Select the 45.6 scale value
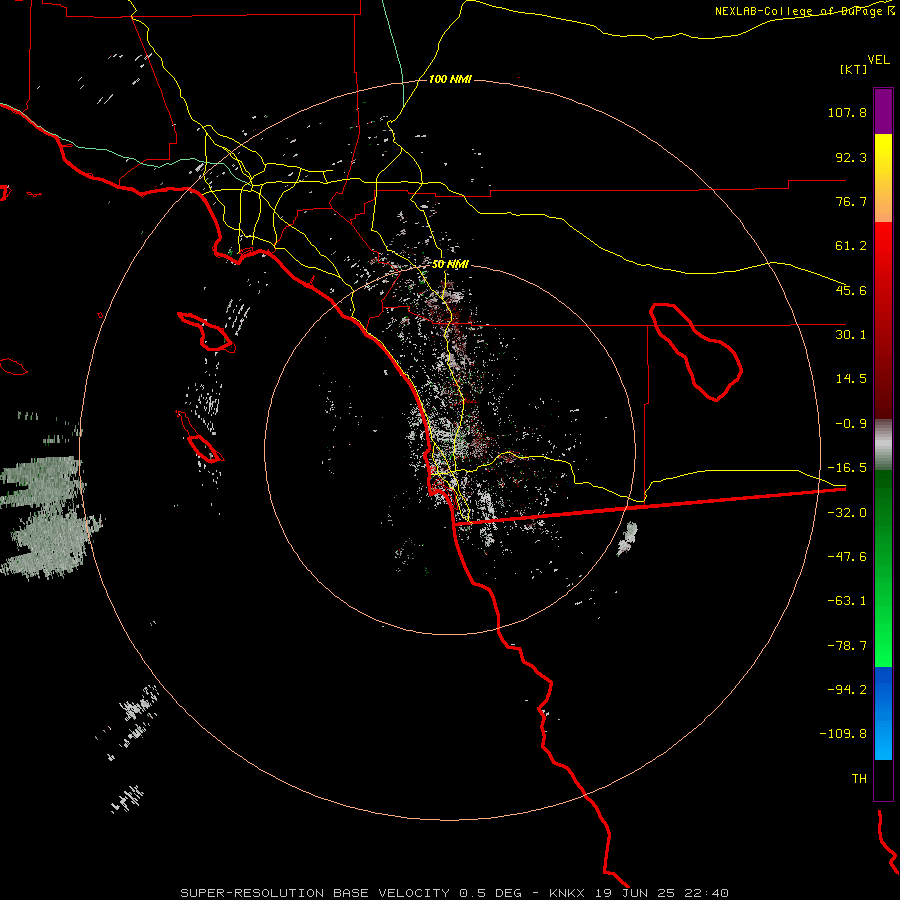 click(851, 290)
